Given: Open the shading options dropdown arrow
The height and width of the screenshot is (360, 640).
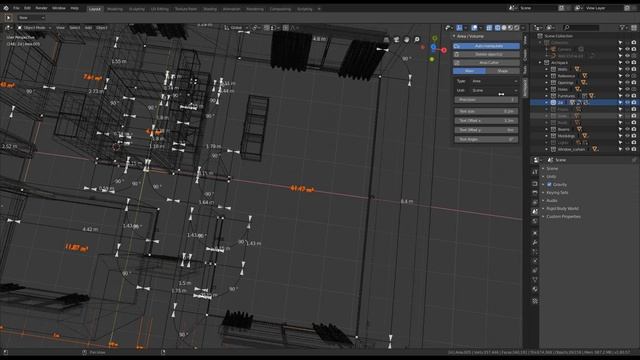Looking at the screenshot, I should [x=523, y=28].
